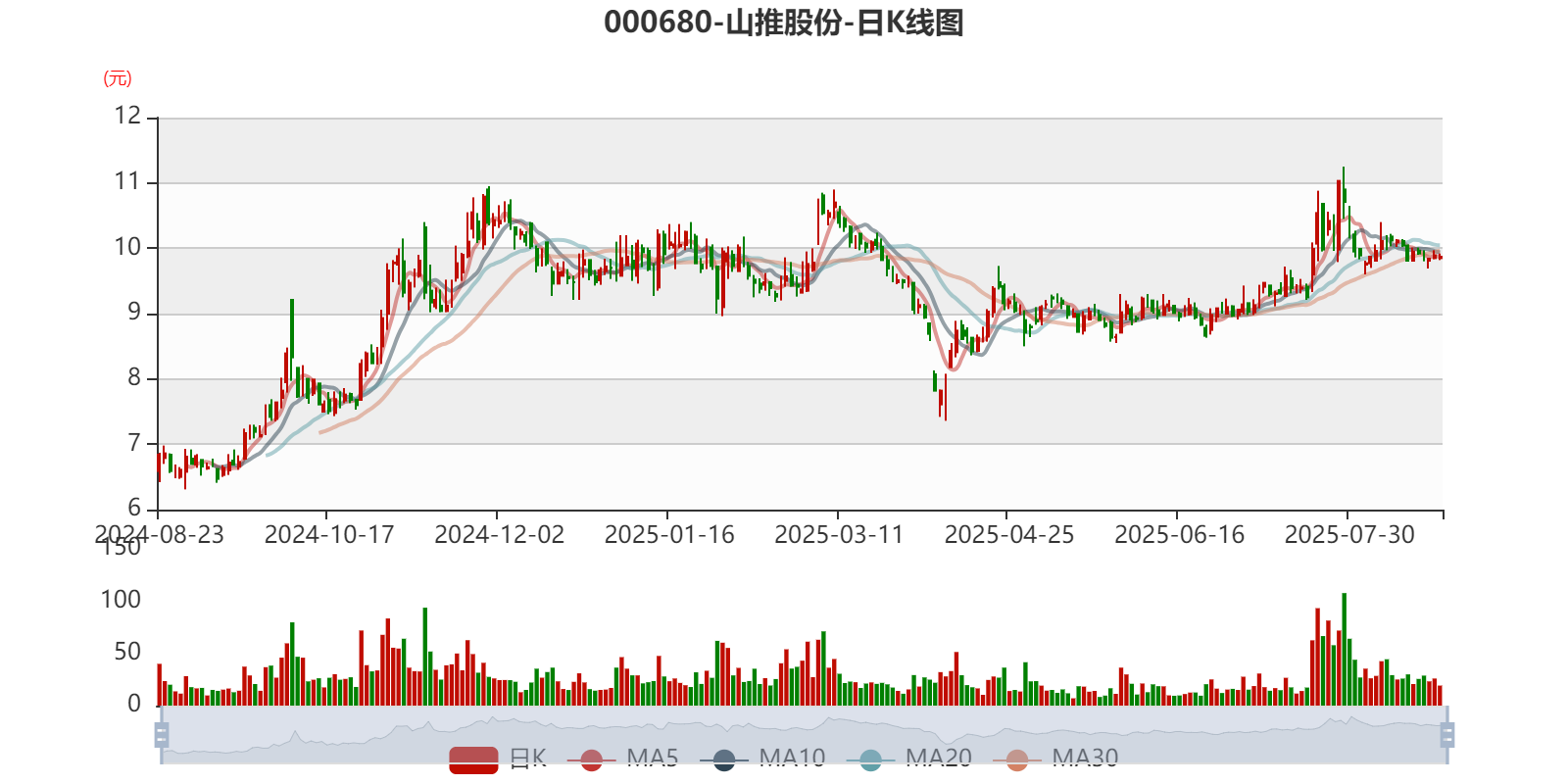Click the price axis label 12
The width and height of the screenshot is (1568, 784).
coord(127,116)
